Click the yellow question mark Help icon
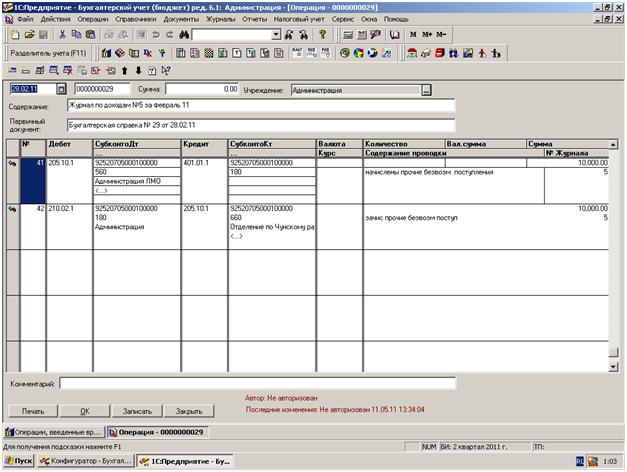 323,34
